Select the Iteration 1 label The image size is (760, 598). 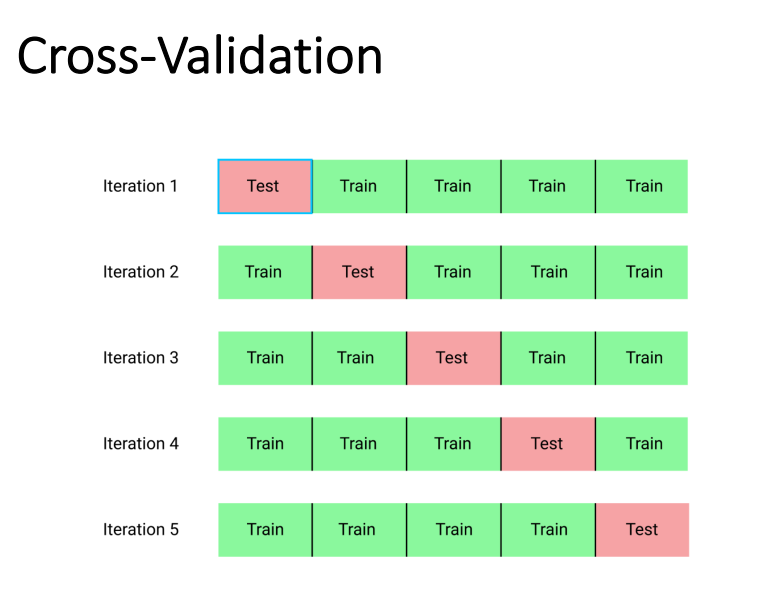140,186
